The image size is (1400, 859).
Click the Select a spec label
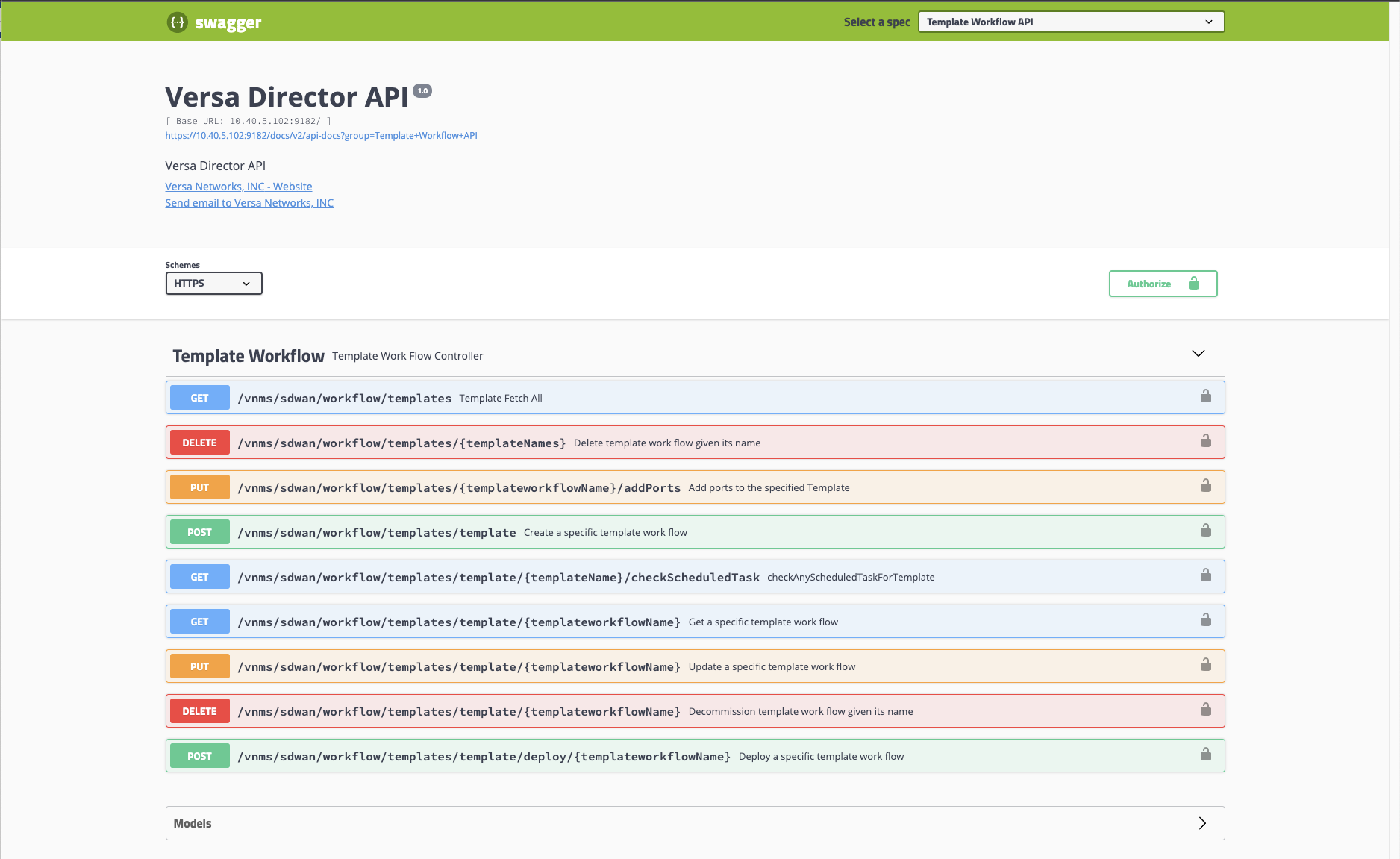pos(877,22)
